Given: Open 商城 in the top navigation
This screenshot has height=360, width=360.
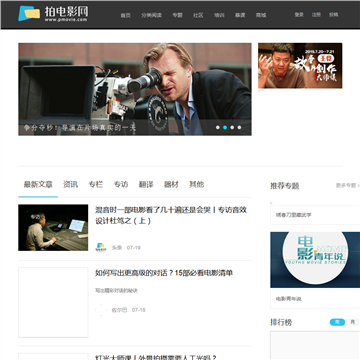Looking at the screenshot, I should coord(261,15).
